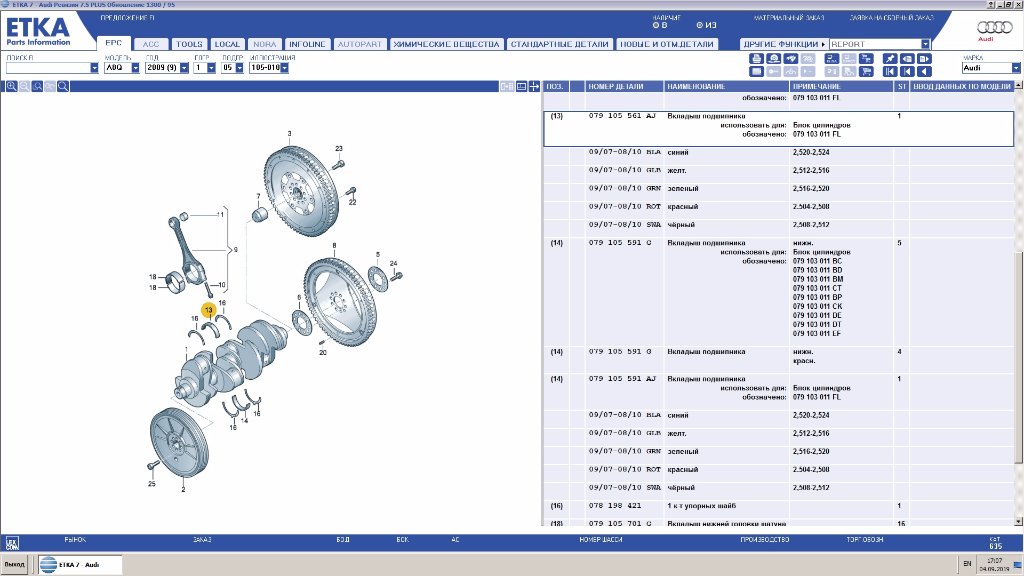This screenshot has width=1024, height=576.
Task: Click the pushpin icon in the toolbar
Action: pos(890,59)
